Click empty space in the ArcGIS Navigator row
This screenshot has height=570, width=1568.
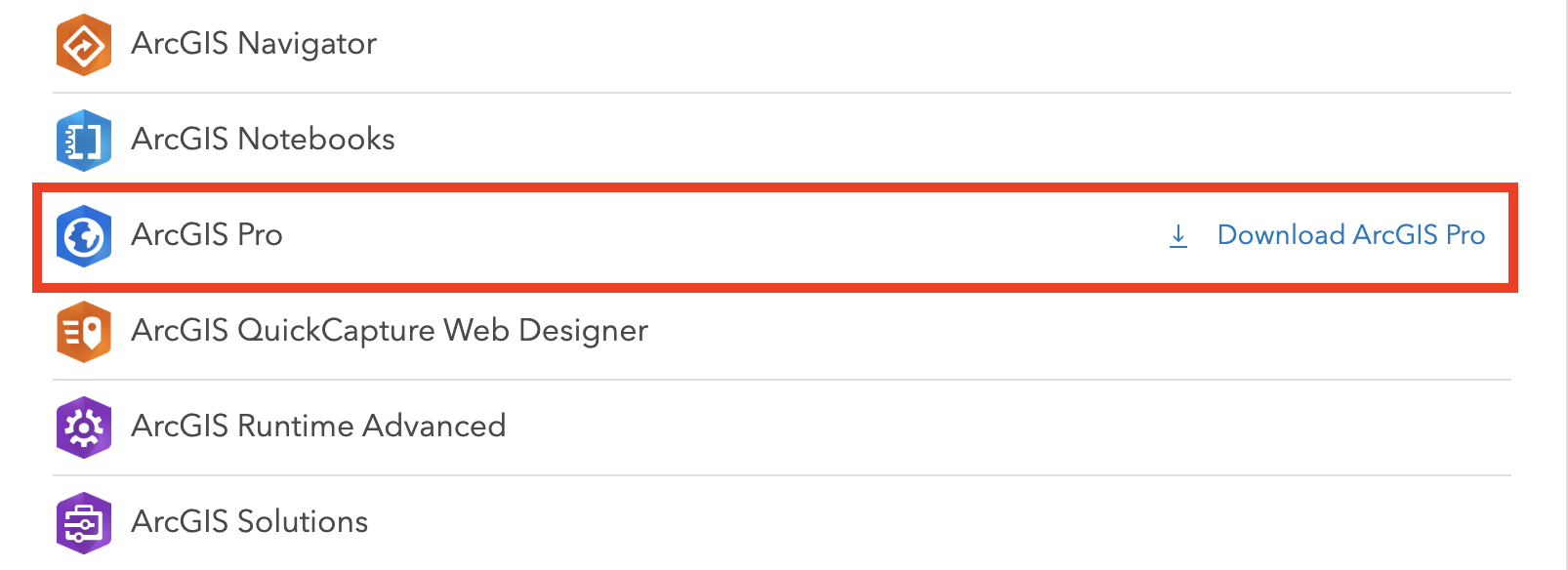tap(879, 45)
